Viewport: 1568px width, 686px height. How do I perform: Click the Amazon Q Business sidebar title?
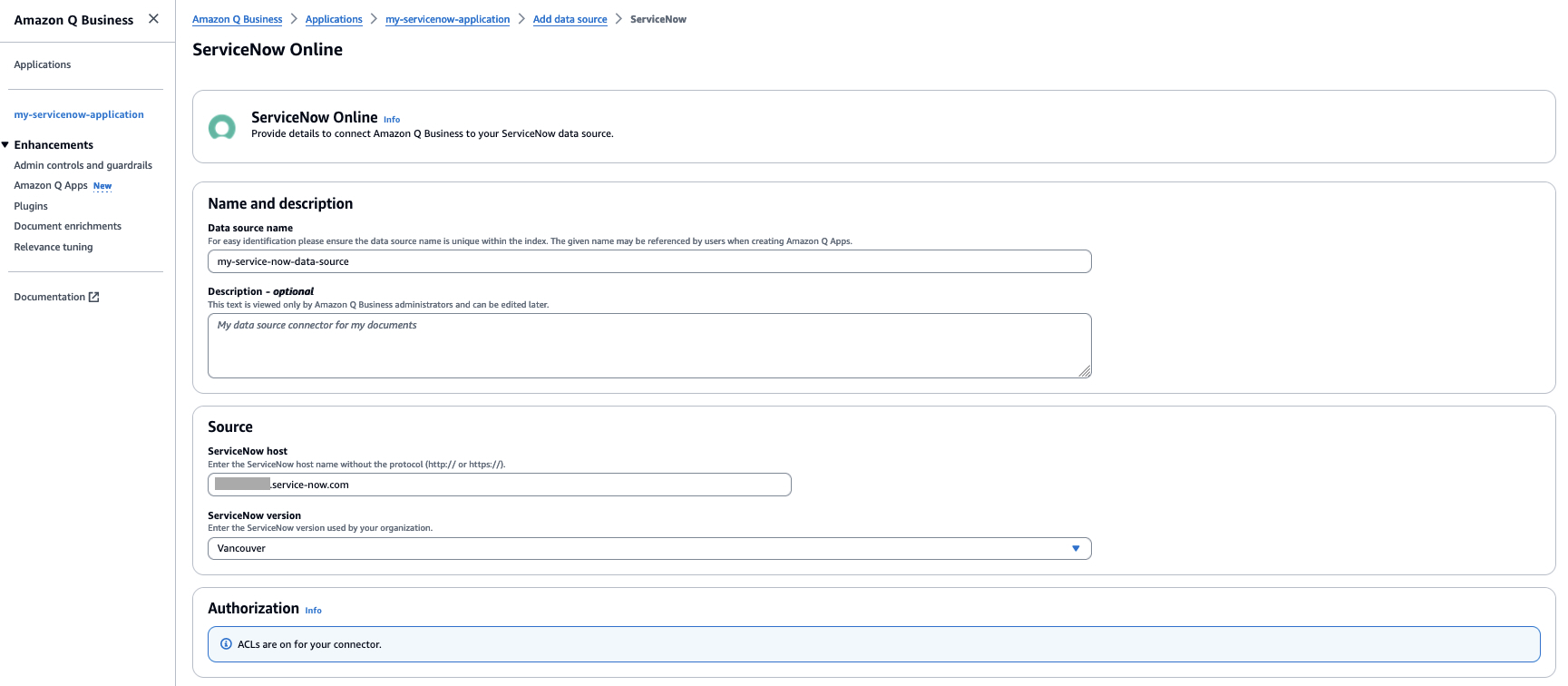tap(73, 20)
